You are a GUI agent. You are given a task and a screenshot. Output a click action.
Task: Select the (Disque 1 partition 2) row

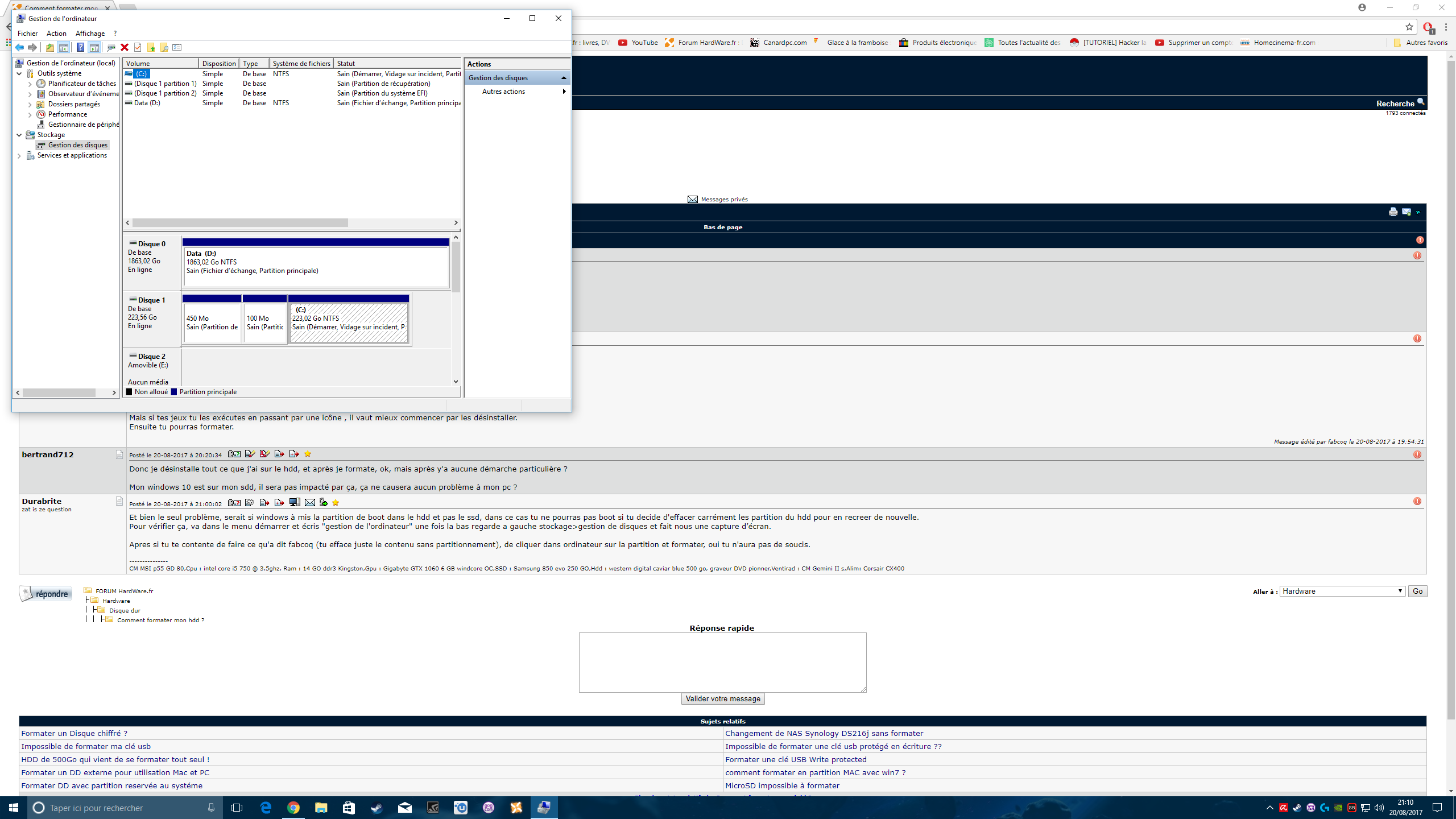click(x=292, y=93)
